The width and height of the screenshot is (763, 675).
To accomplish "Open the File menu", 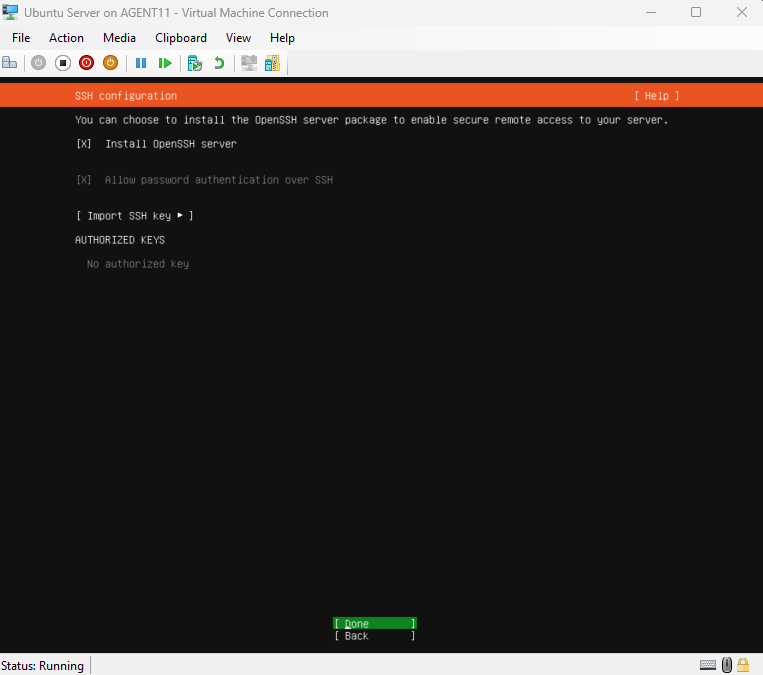I will click(x=21, y=38).
